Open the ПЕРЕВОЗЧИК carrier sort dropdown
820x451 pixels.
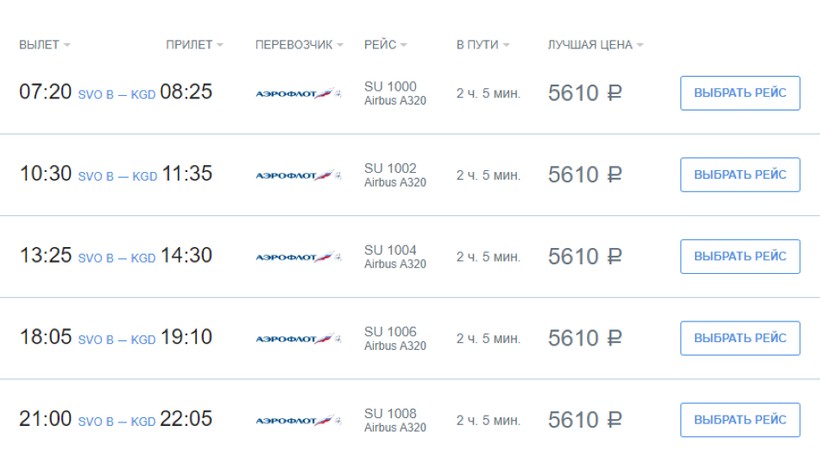(299, 45)
